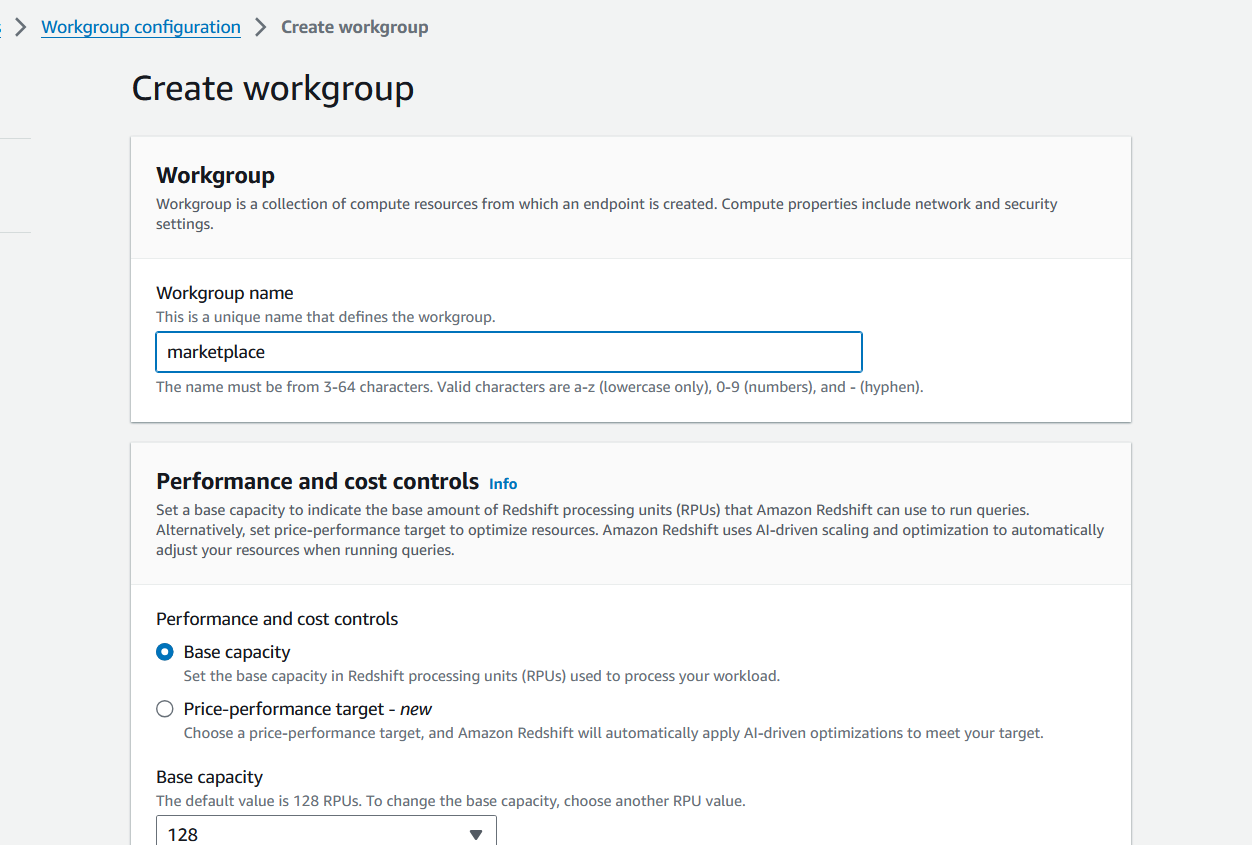Click the 'Price-performance target - new' option label
1252x845 pixels.
pos(307,709)
